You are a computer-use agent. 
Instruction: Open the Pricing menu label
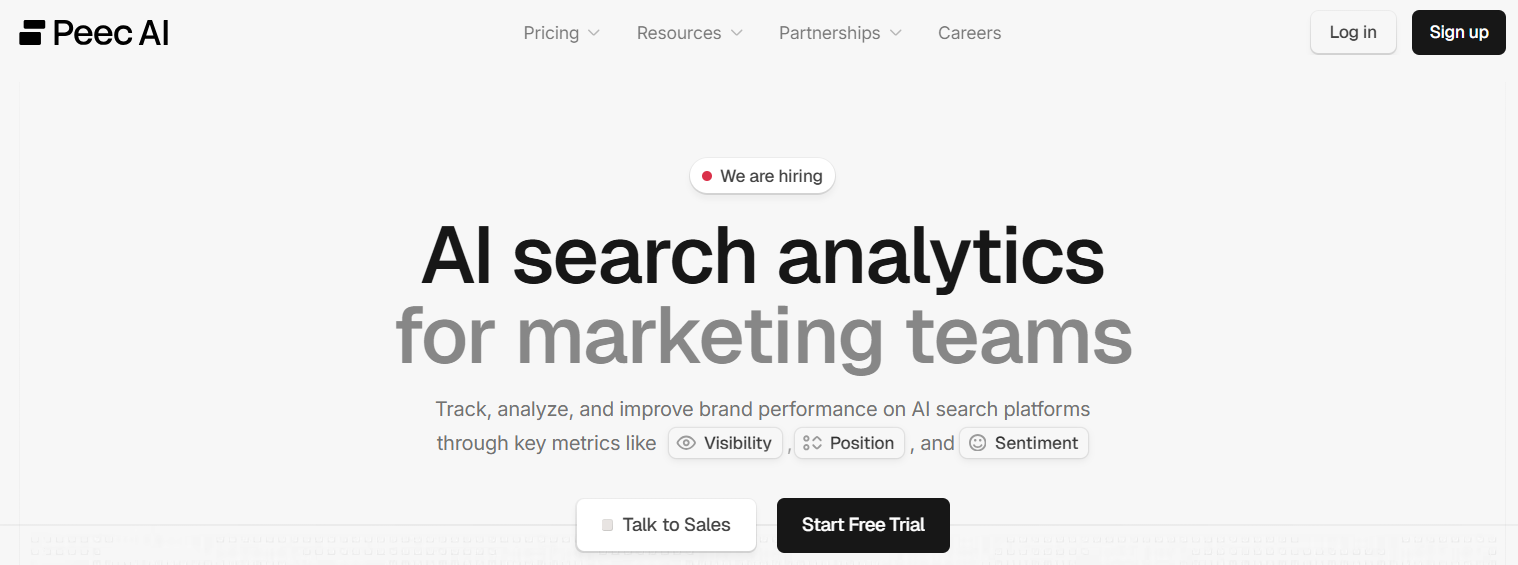tap(551, 33)
